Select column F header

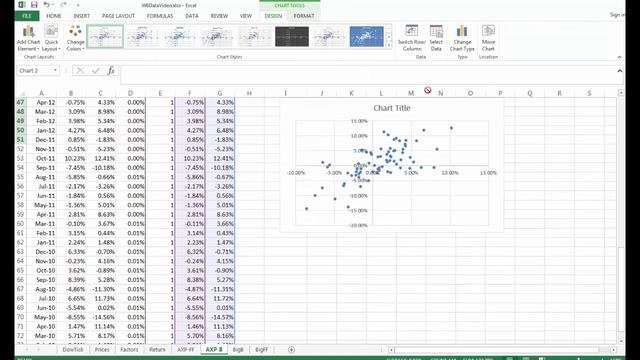click(x=190, y=93)
